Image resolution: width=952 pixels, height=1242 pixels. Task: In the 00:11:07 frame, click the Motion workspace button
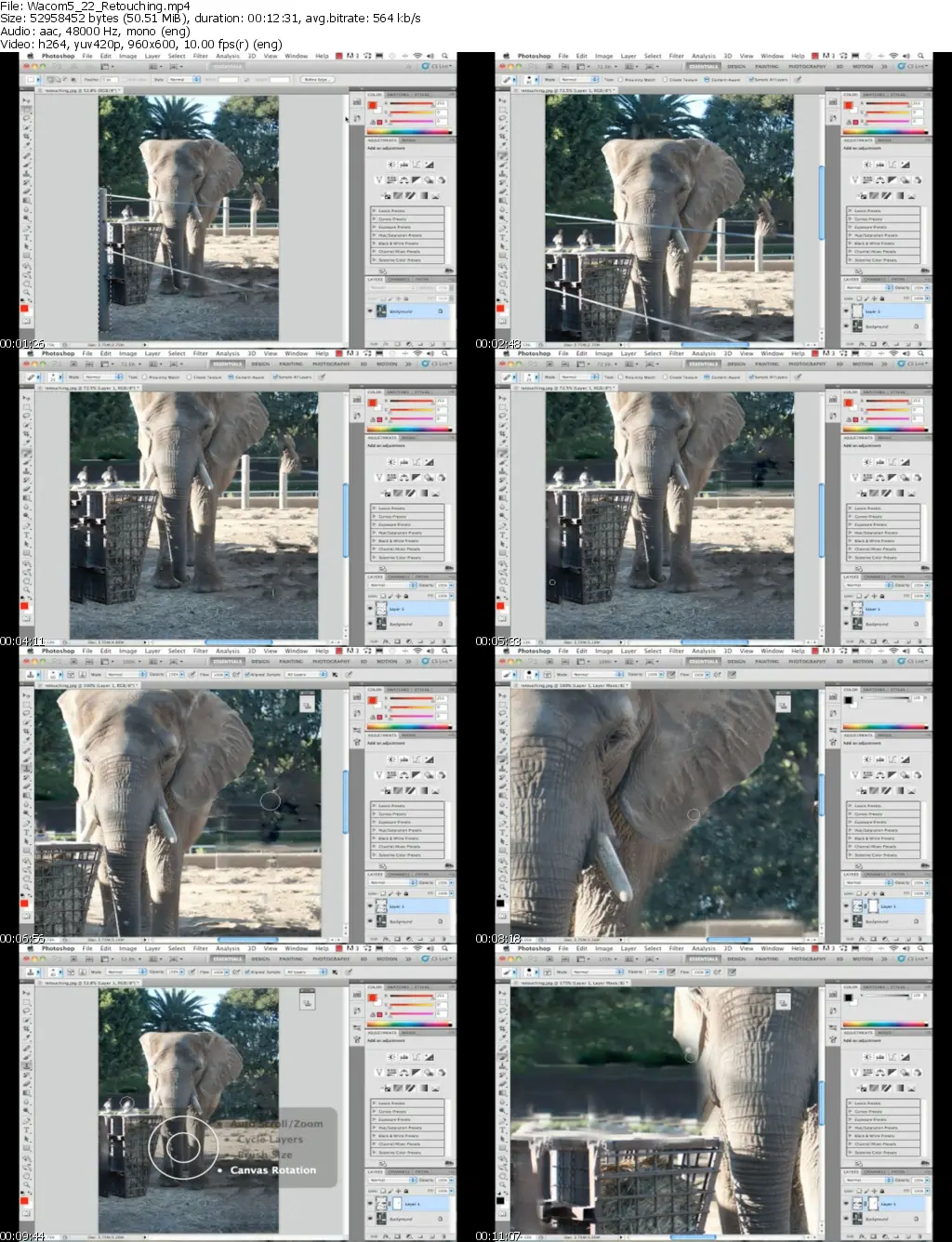pos(862,958)
